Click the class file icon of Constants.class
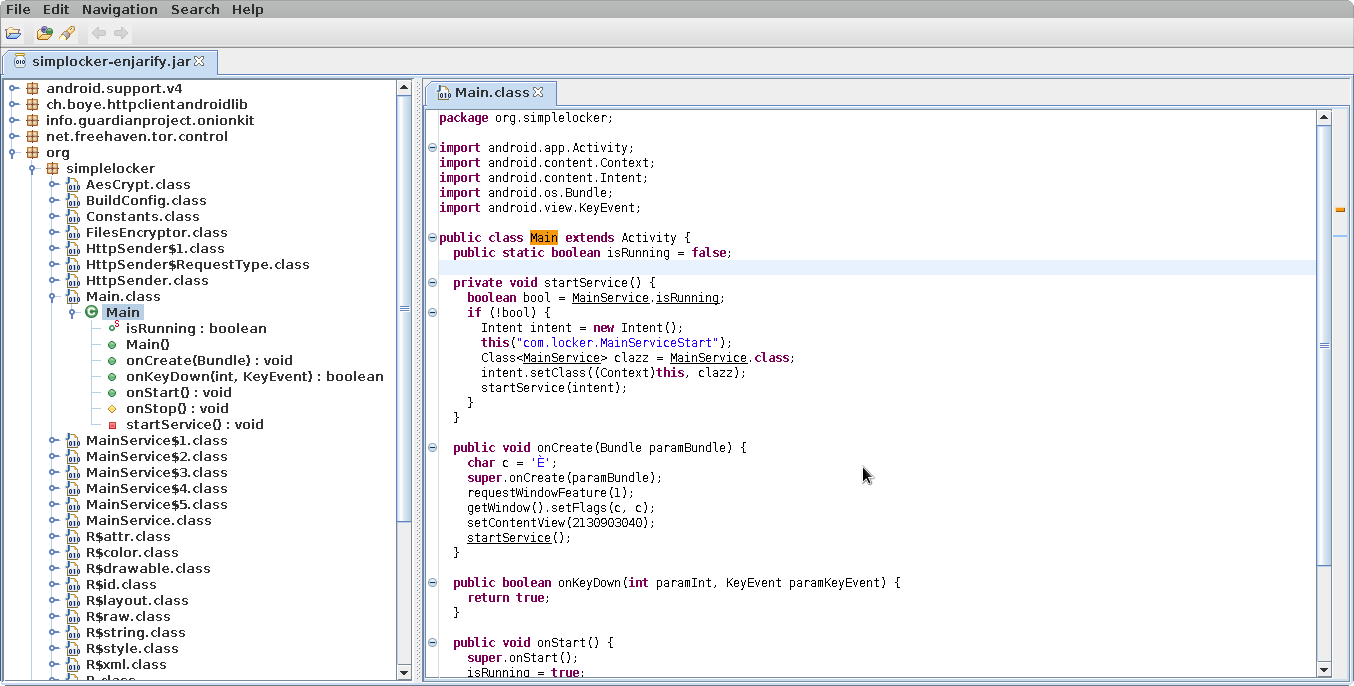 (x=73, y=216)
